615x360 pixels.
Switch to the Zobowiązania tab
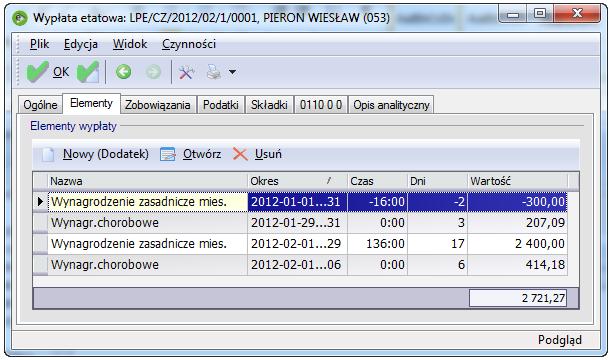pos(158,105)
